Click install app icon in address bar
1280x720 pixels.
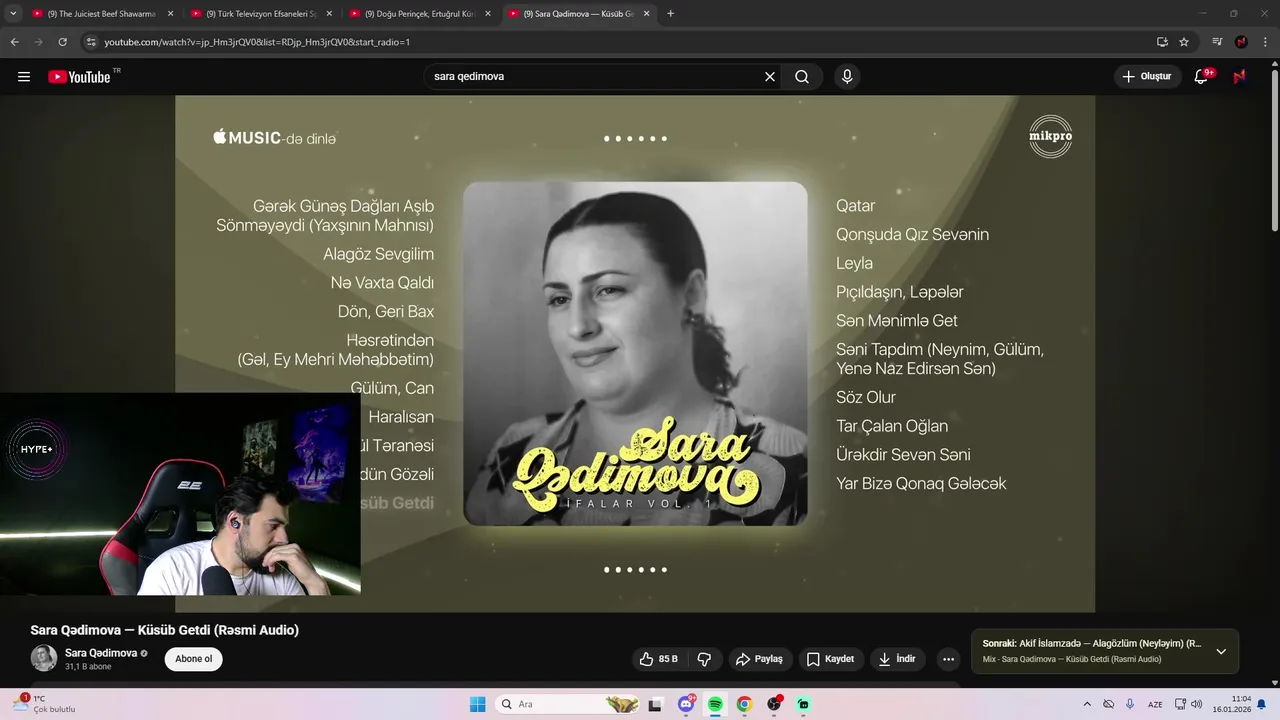[x=1162, y=42]
